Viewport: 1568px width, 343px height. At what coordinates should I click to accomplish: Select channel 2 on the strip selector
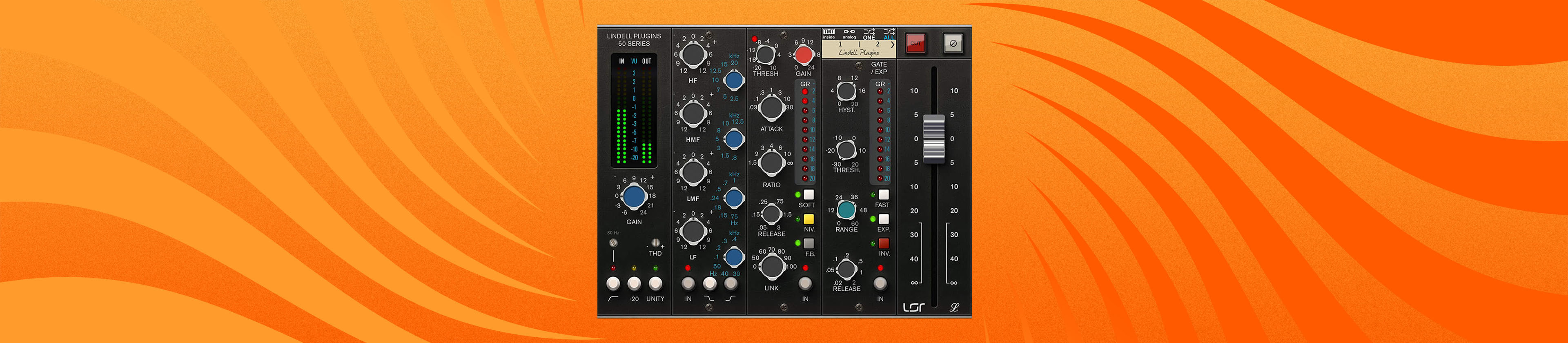coord(877,45)
